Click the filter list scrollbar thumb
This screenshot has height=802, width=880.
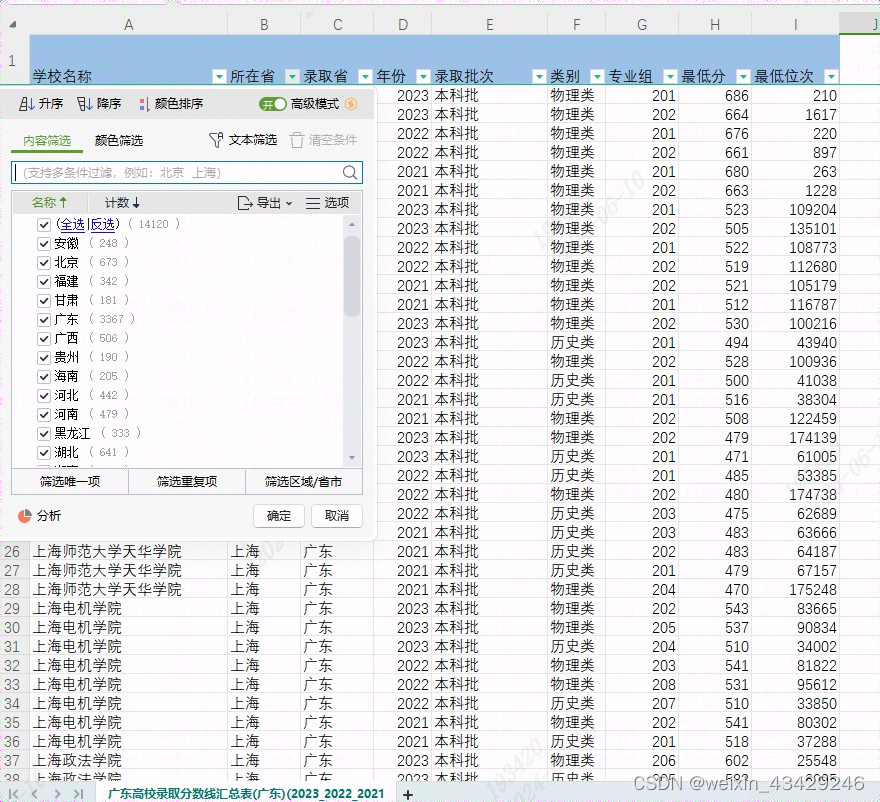click(x=352, y=276)
